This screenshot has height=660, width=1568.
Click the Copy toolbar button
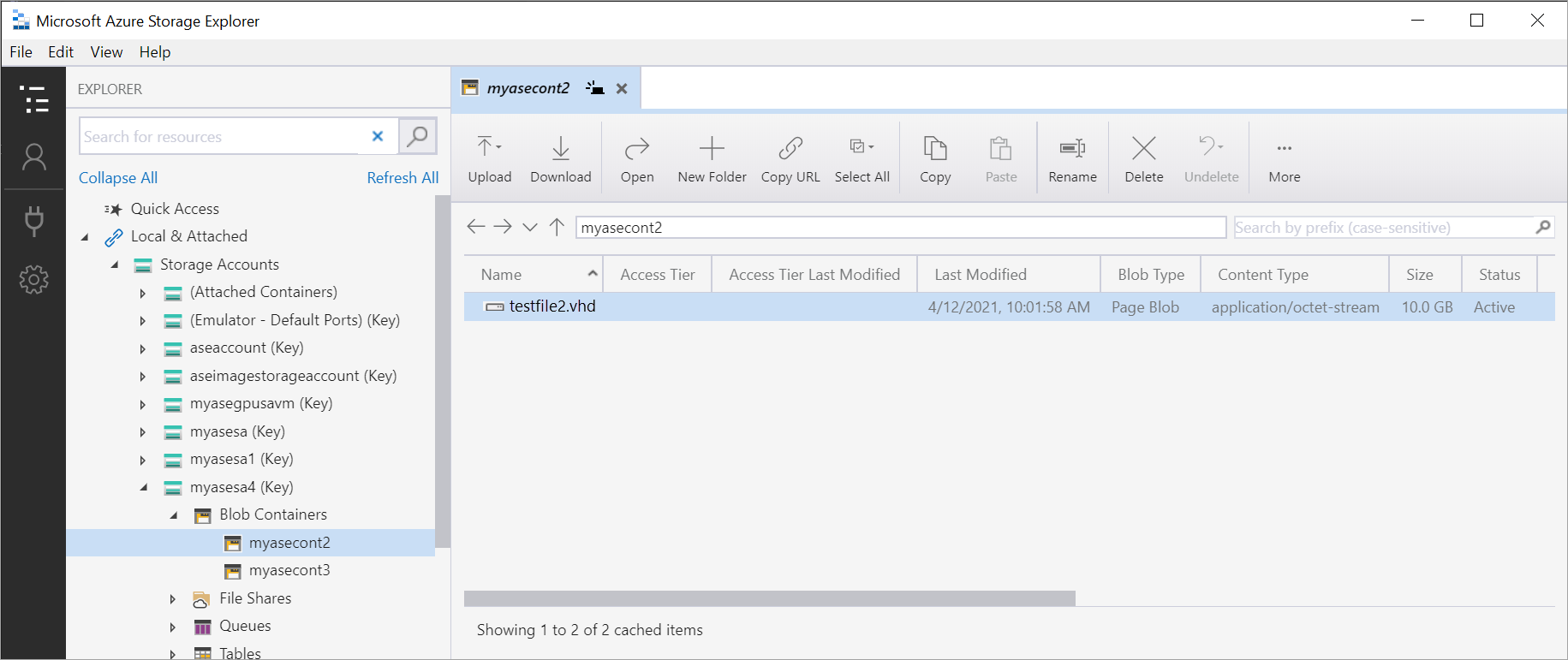coord(935,159)
